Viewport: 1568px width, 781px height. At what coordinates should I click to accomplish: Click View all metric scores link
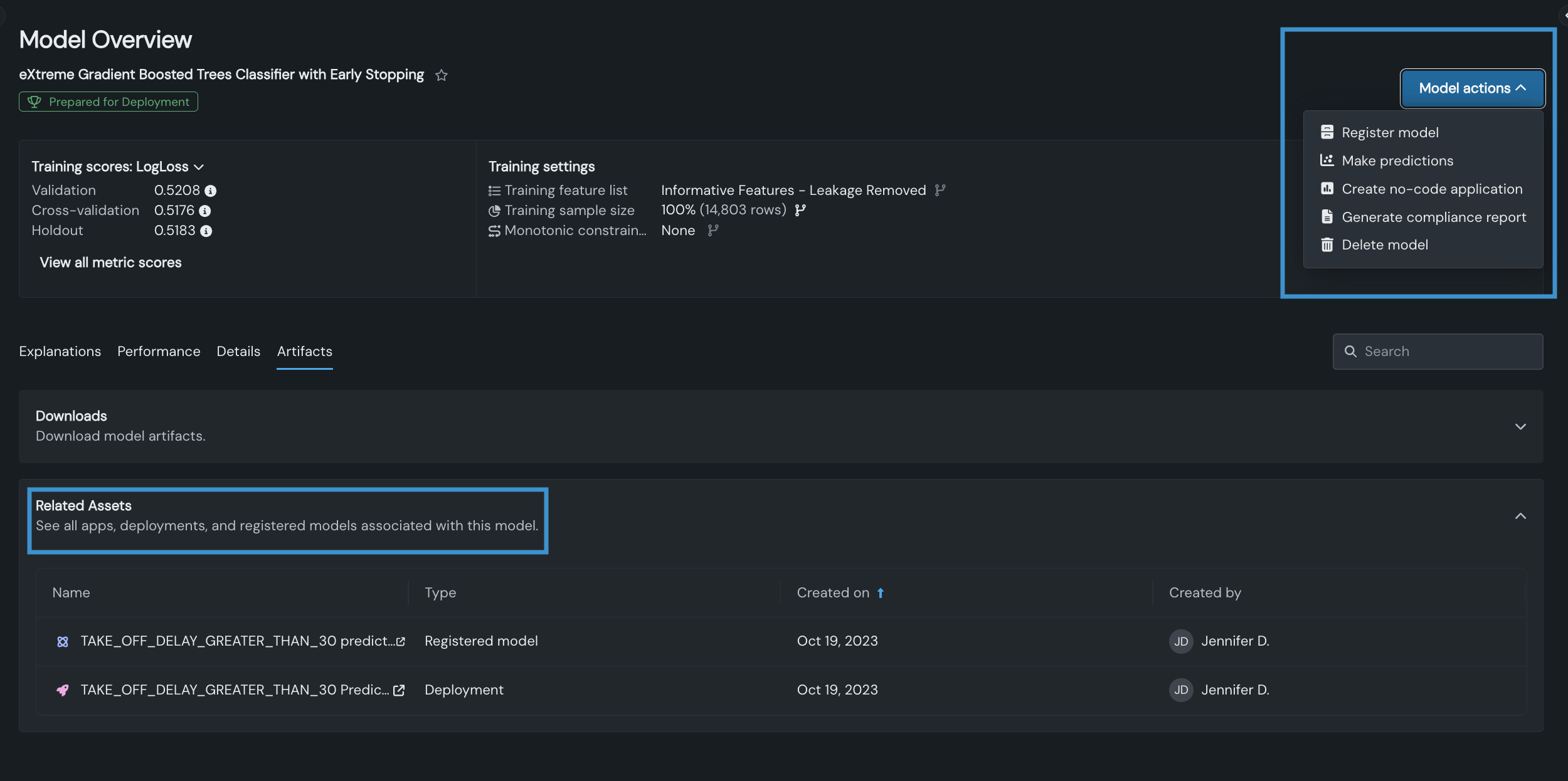pos(110,263)
